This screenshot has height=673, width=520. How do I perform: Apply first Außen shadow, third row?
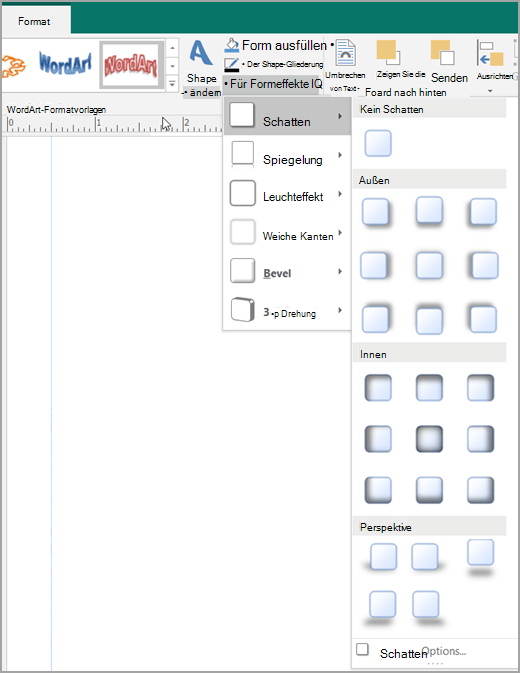click(x=376, y=319)
